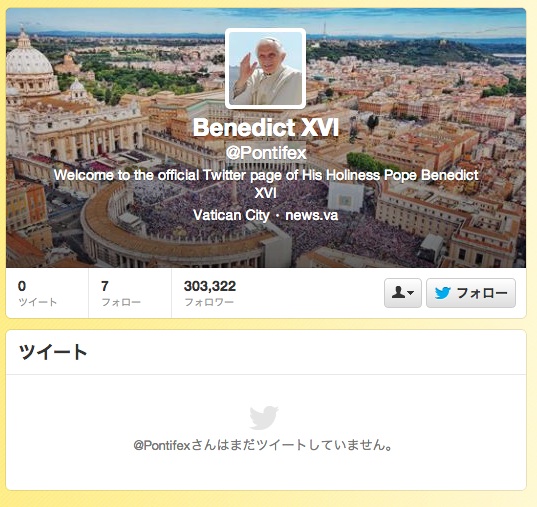This screenshot has width=537, height=507.
Task: Click the Benedict XVI profile avatar photo
Action: tap(265, 69)
